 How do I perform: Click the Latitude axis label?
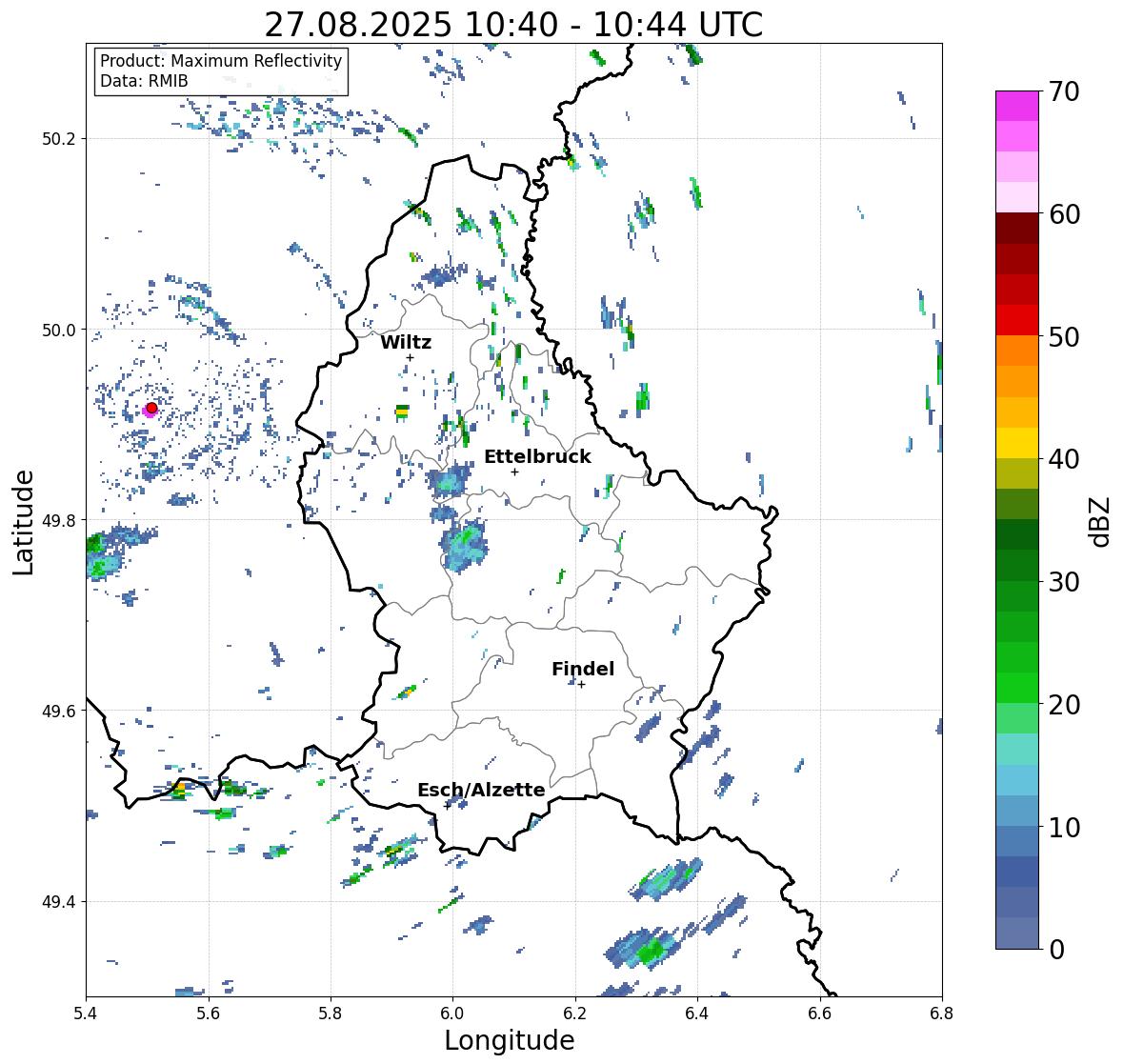24,521
